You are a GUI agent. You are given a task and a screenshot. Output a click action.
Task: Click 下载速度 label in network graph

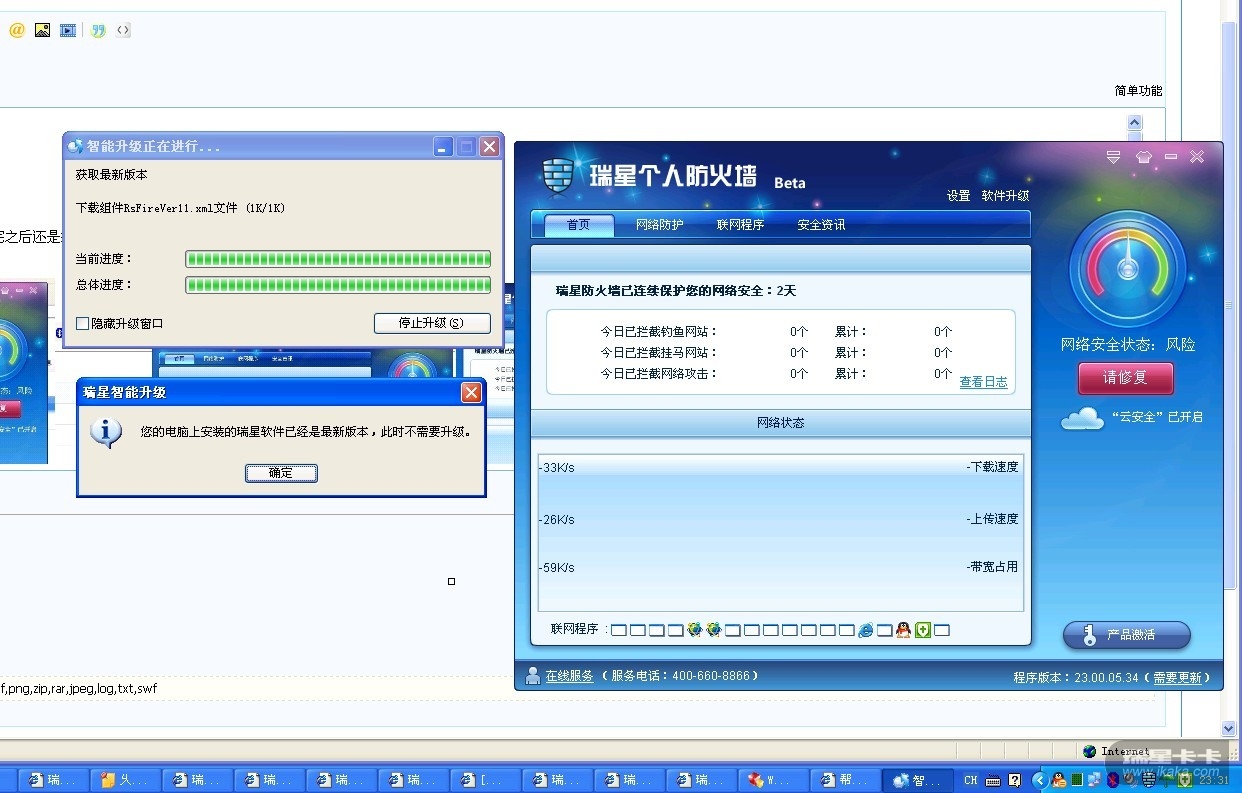(x=992, y=467)
